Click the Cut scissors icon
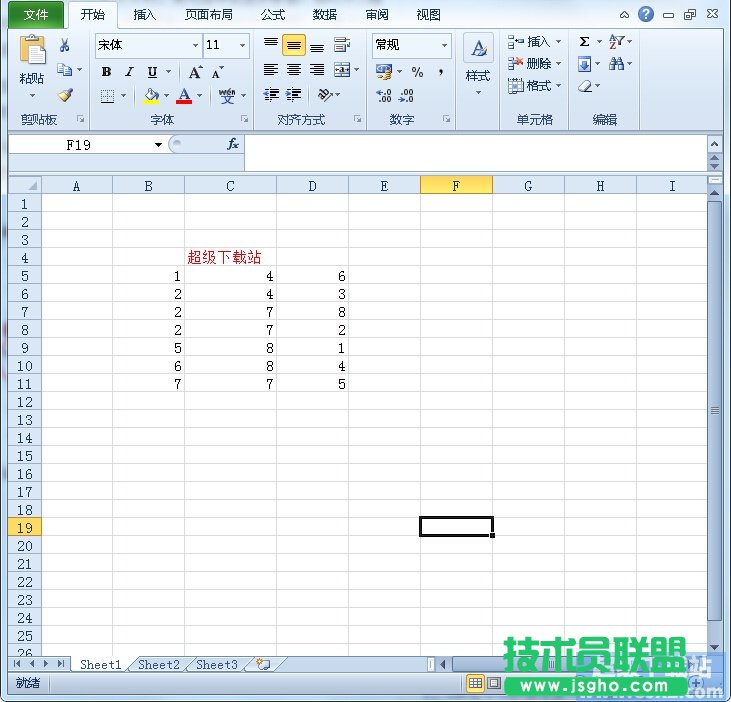The width and height of the screenshot is (731, 702). click(65, 46)
